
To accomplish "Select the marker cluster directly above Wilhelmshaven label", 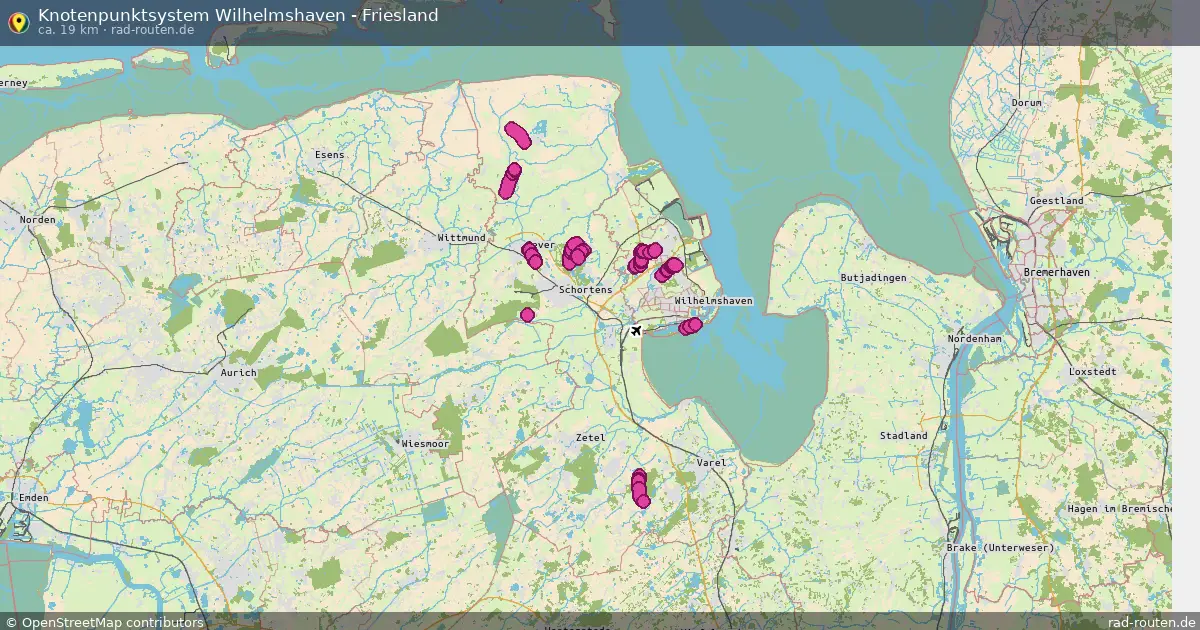I will (668, 270).
